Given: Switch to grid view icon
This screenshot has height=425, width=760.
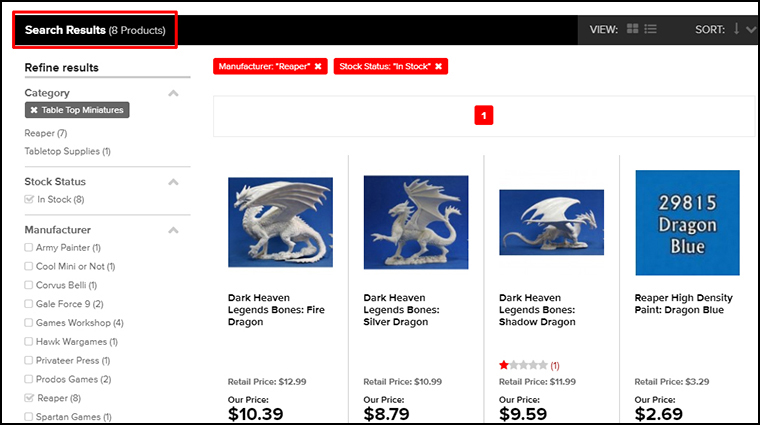Looking at the screenshot, I should (x=632, y=29).
